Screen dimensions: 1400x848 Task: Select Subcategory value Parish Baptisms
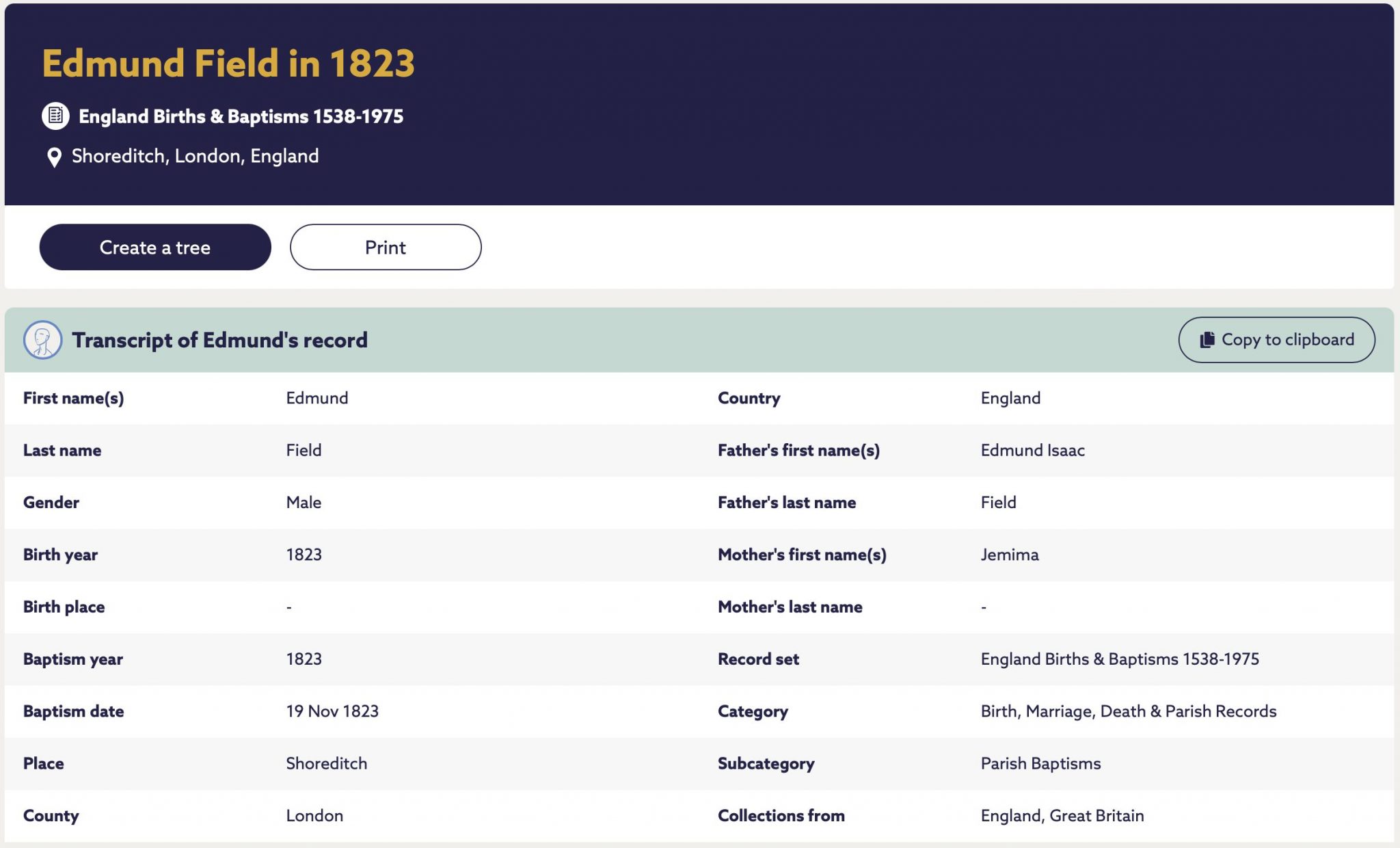pos(1040,763)
